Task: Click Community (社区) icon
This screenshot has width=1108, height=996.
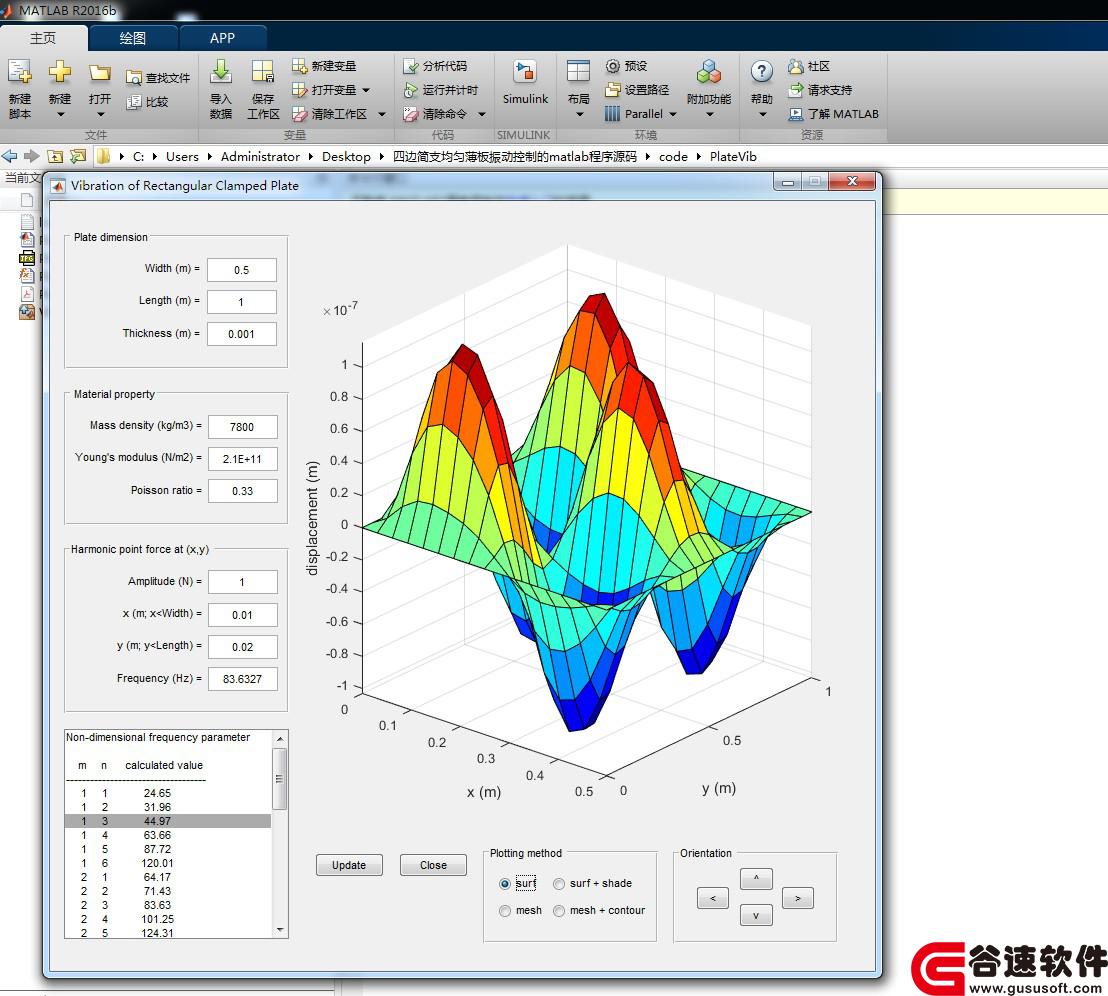Action: tap(796, 66)
